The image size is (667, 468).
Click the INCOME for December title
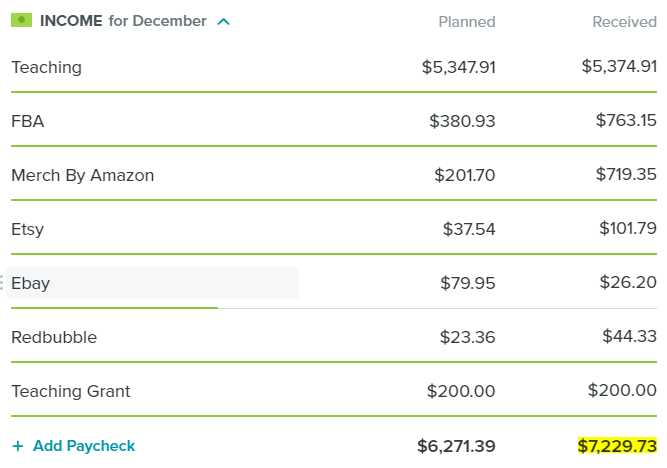123,21
